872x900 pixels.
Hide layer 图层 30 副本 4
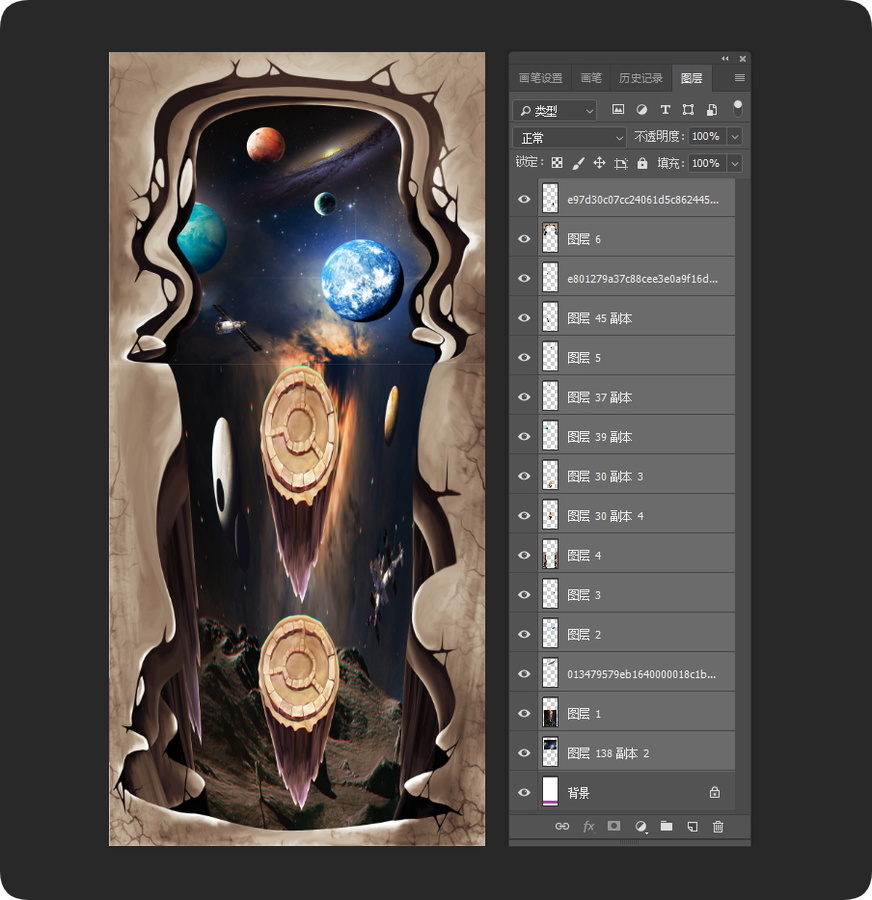pos(524,515)
